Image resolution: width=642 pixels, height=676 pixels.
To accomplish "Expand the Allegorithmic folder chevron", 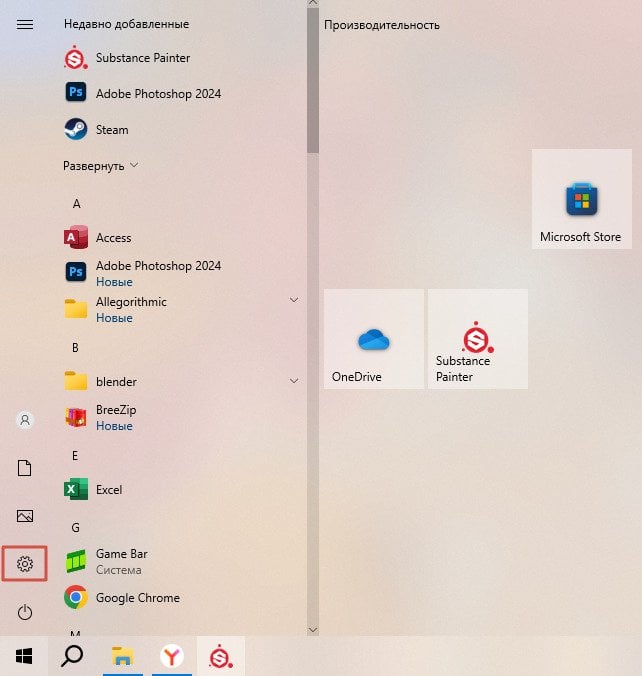I will (x=294, y=300).
